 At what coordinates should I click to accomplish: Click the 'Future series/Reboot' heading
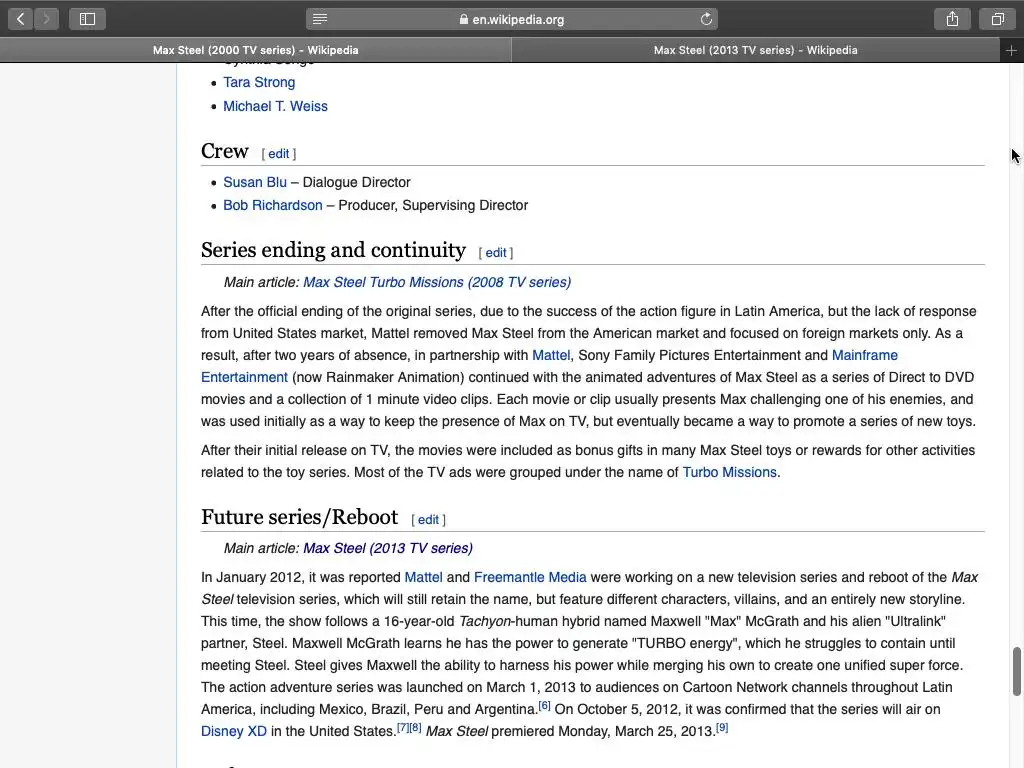tap(299, 517)
